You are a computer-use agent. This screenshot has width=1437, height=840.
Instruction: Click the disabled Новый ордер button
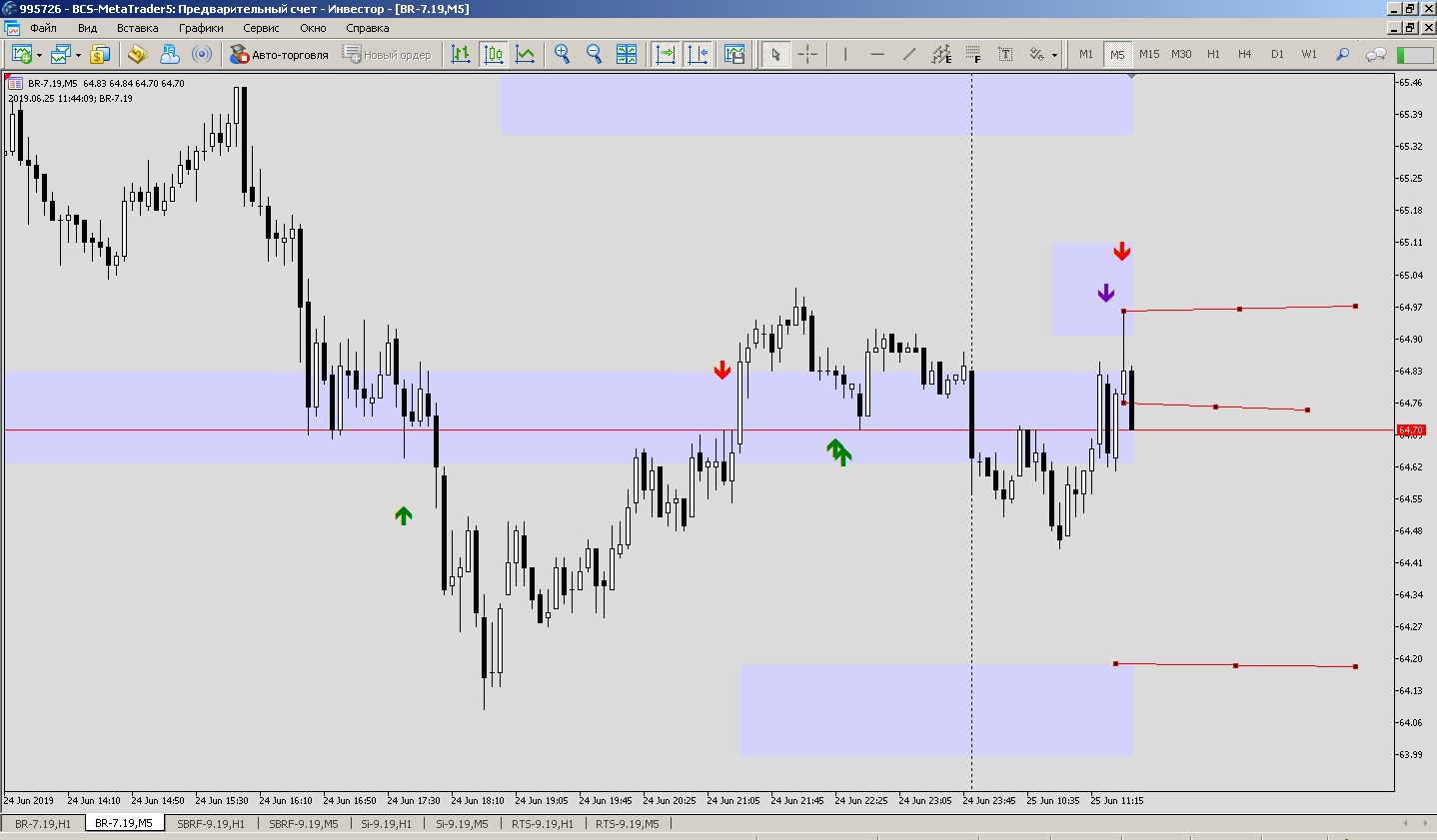point(387,55)
